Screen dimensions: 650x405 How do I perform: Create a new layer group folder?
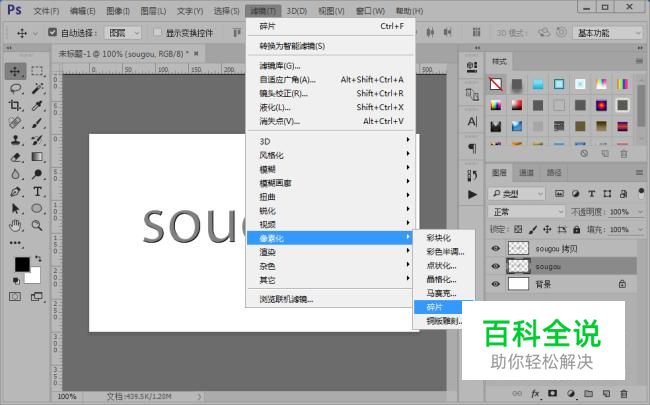(588, 393)
